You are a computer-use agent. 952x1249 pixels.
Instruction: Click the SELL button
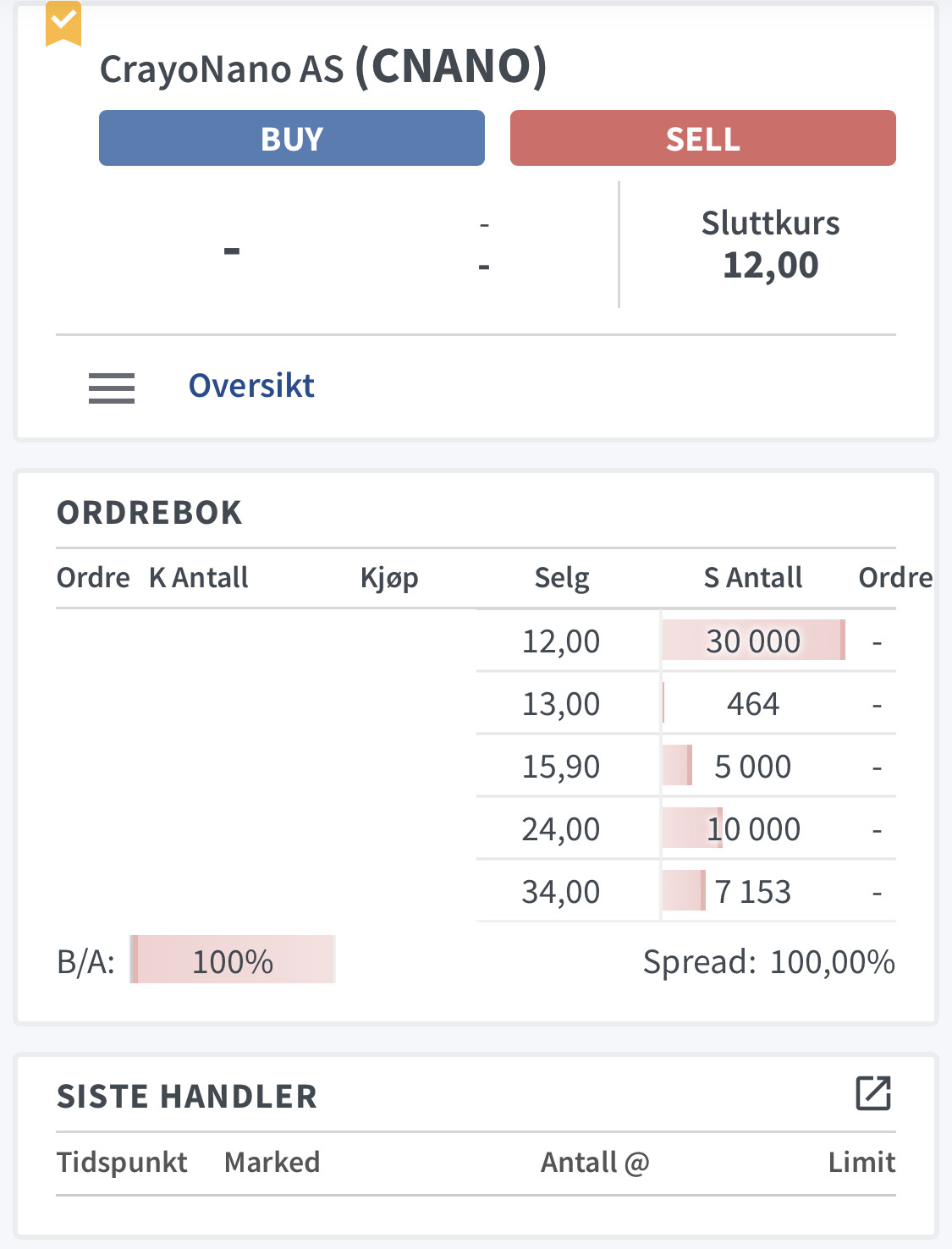(x=702, y=138)
